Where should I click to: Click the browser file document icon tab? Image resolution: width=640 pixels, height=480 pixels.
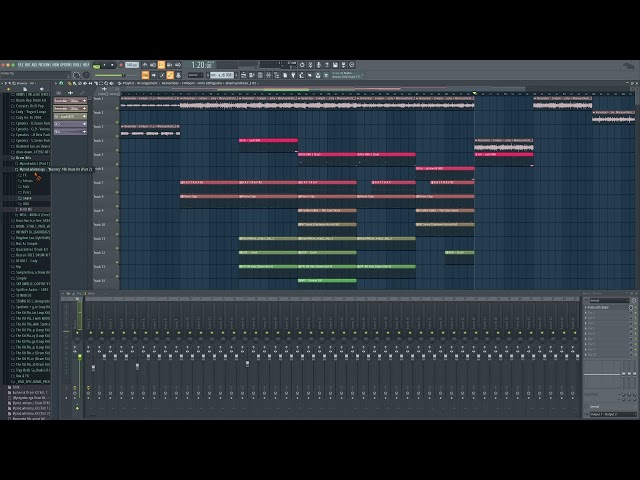[x=25, y=89]
